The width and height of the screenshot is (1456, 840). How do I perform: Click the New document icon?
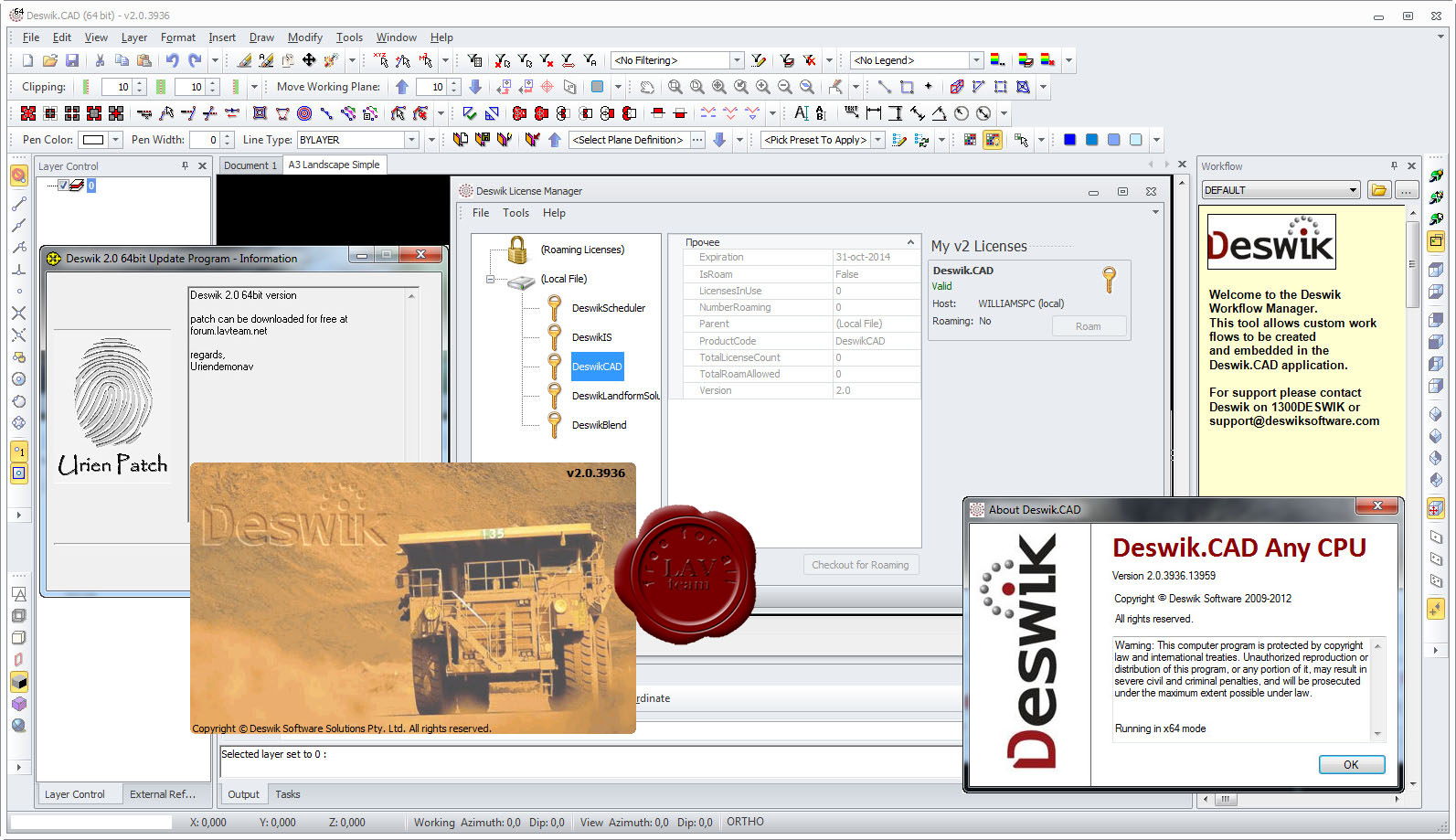coord(27,60)
